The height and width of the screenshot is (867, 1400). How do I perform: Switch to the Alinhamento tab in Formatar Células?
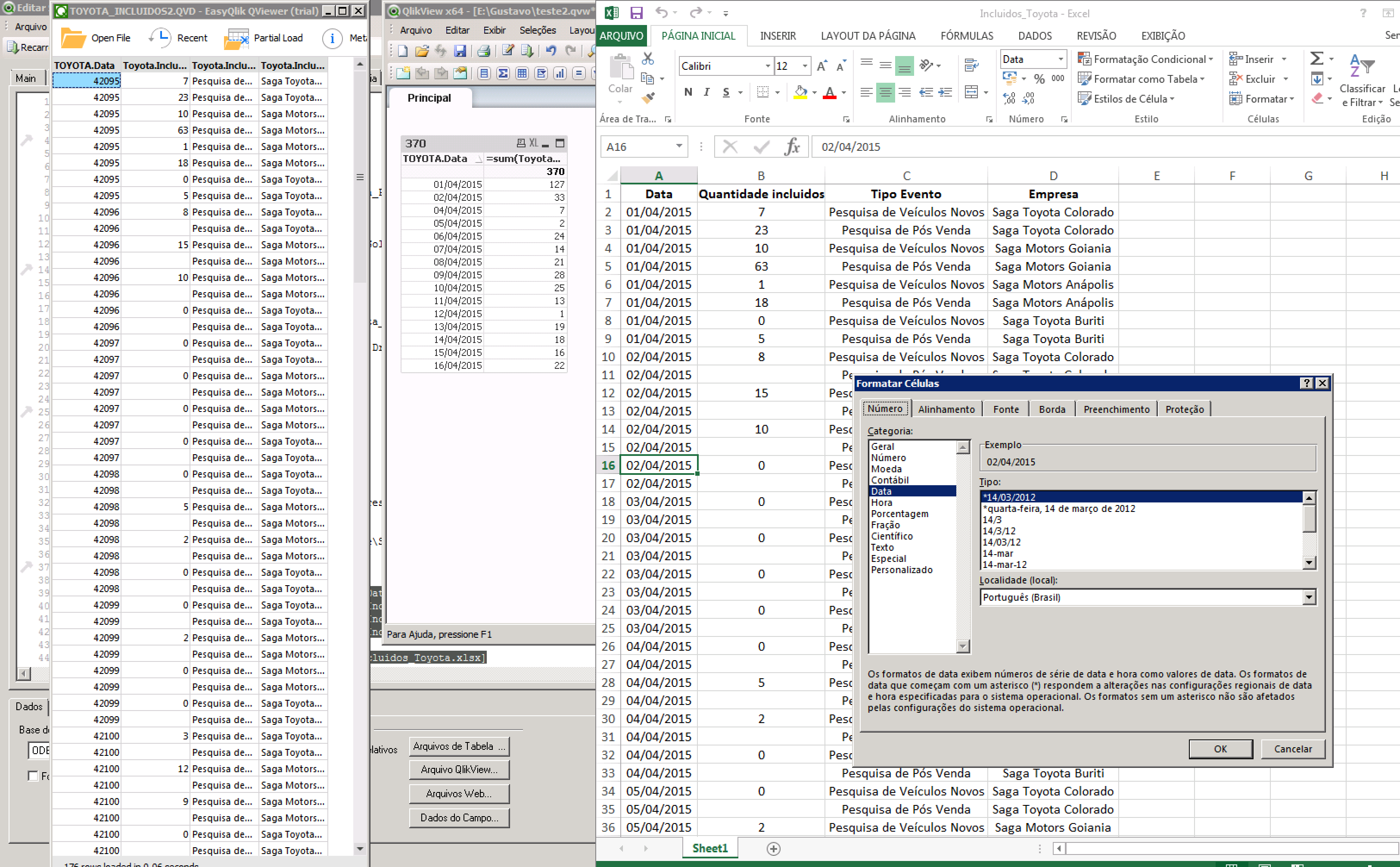coord(946,409)
